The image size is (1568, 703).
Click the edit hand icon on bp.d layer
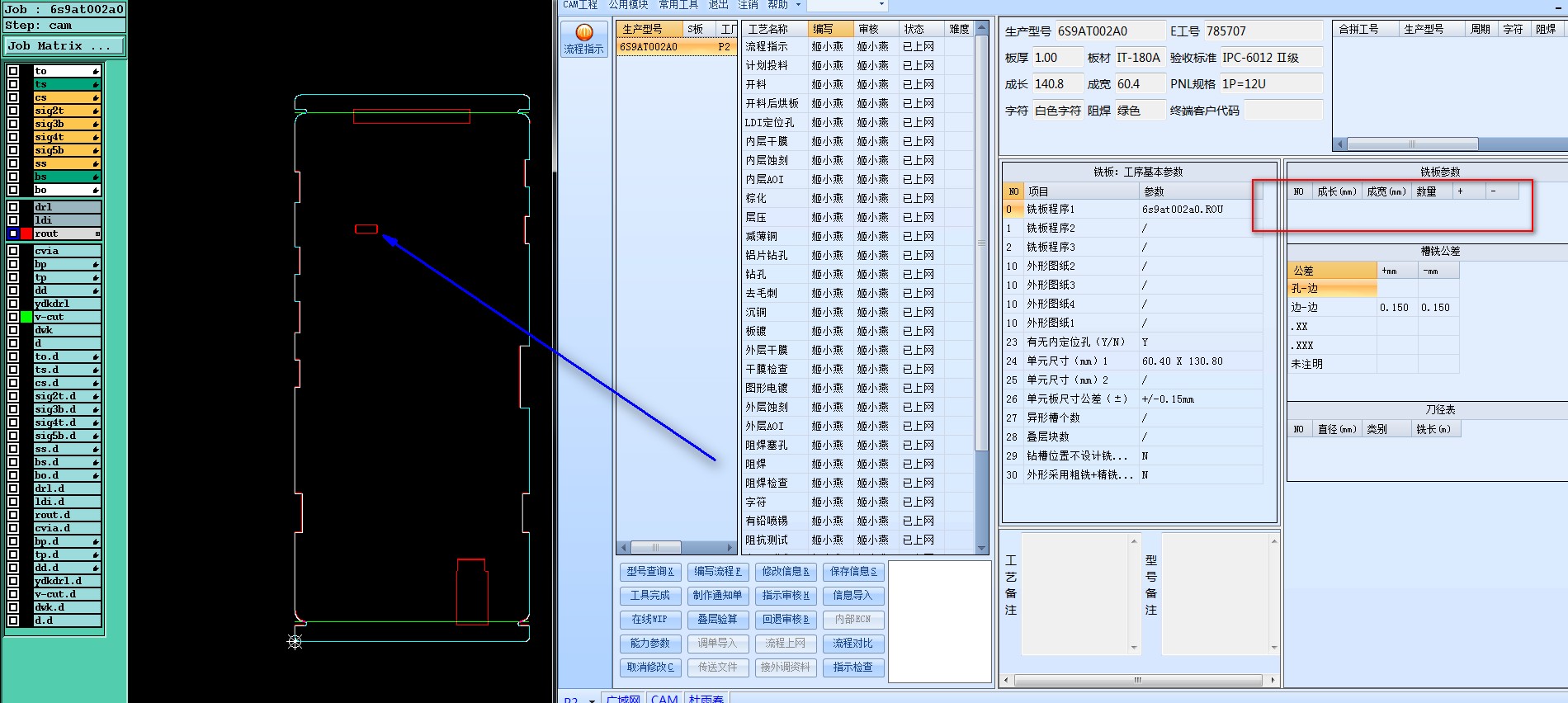pyautogui.click(x=96, y=541)
